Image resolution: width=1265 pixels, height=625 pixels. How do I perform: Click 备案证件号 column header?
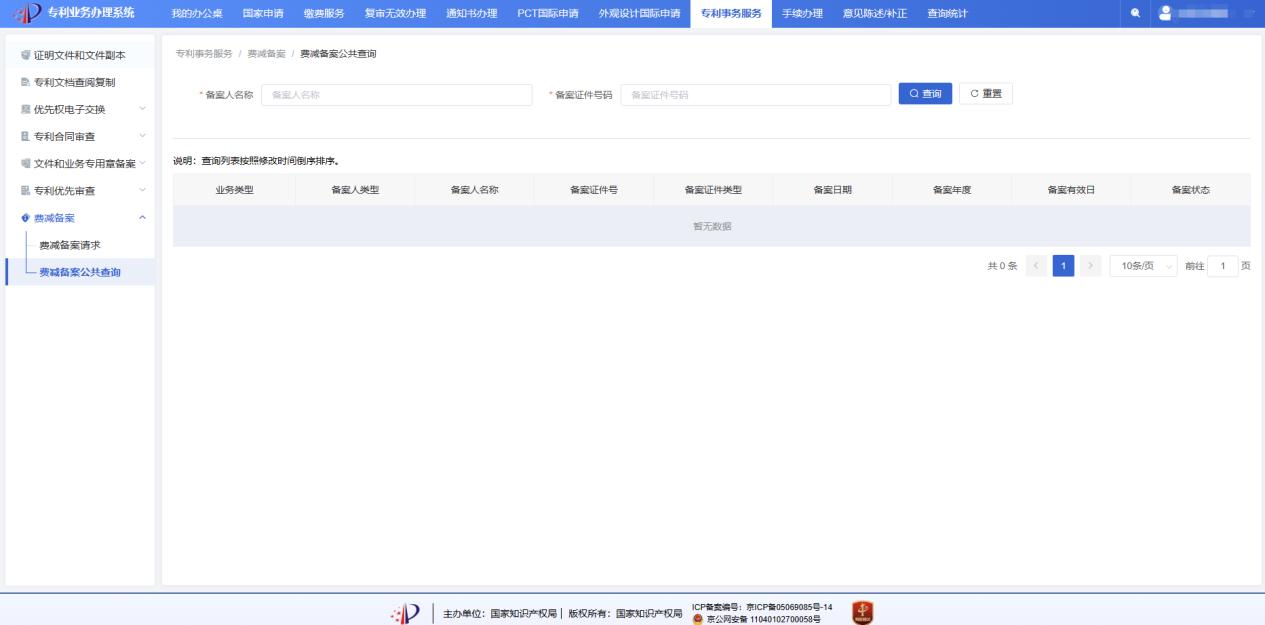[594, 190]
